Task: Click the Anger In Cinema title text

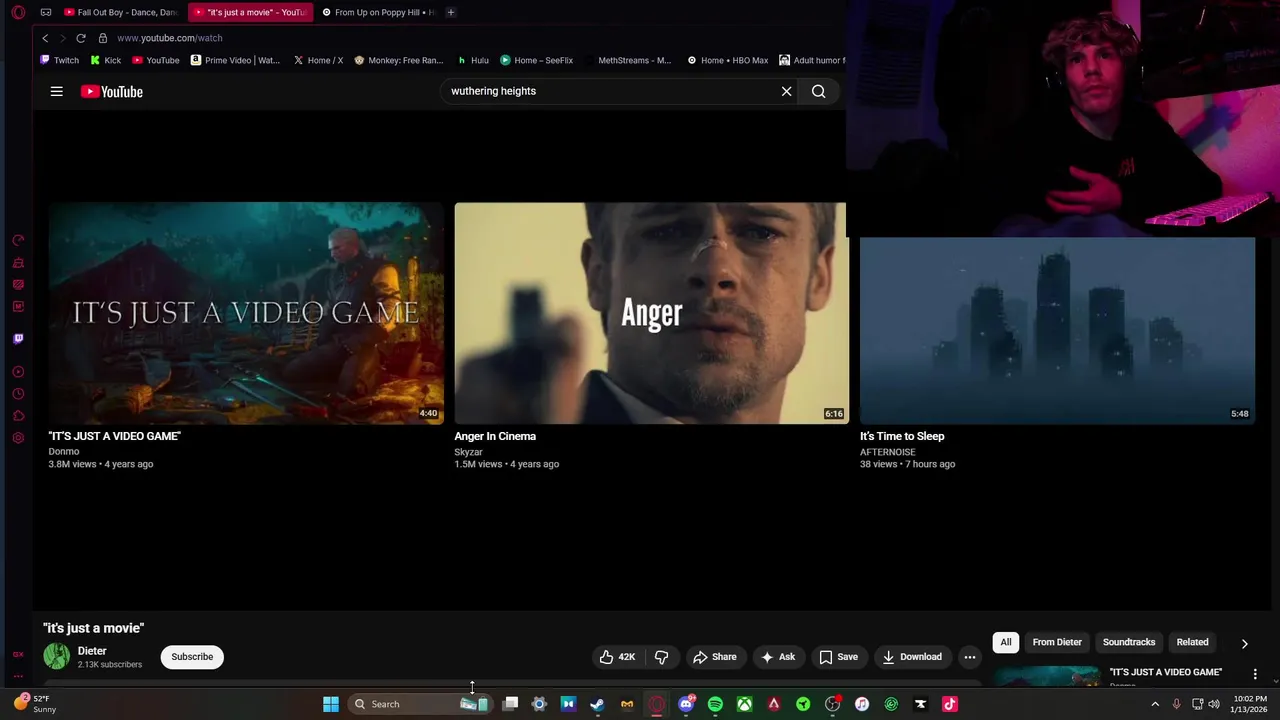Action: 495,436
